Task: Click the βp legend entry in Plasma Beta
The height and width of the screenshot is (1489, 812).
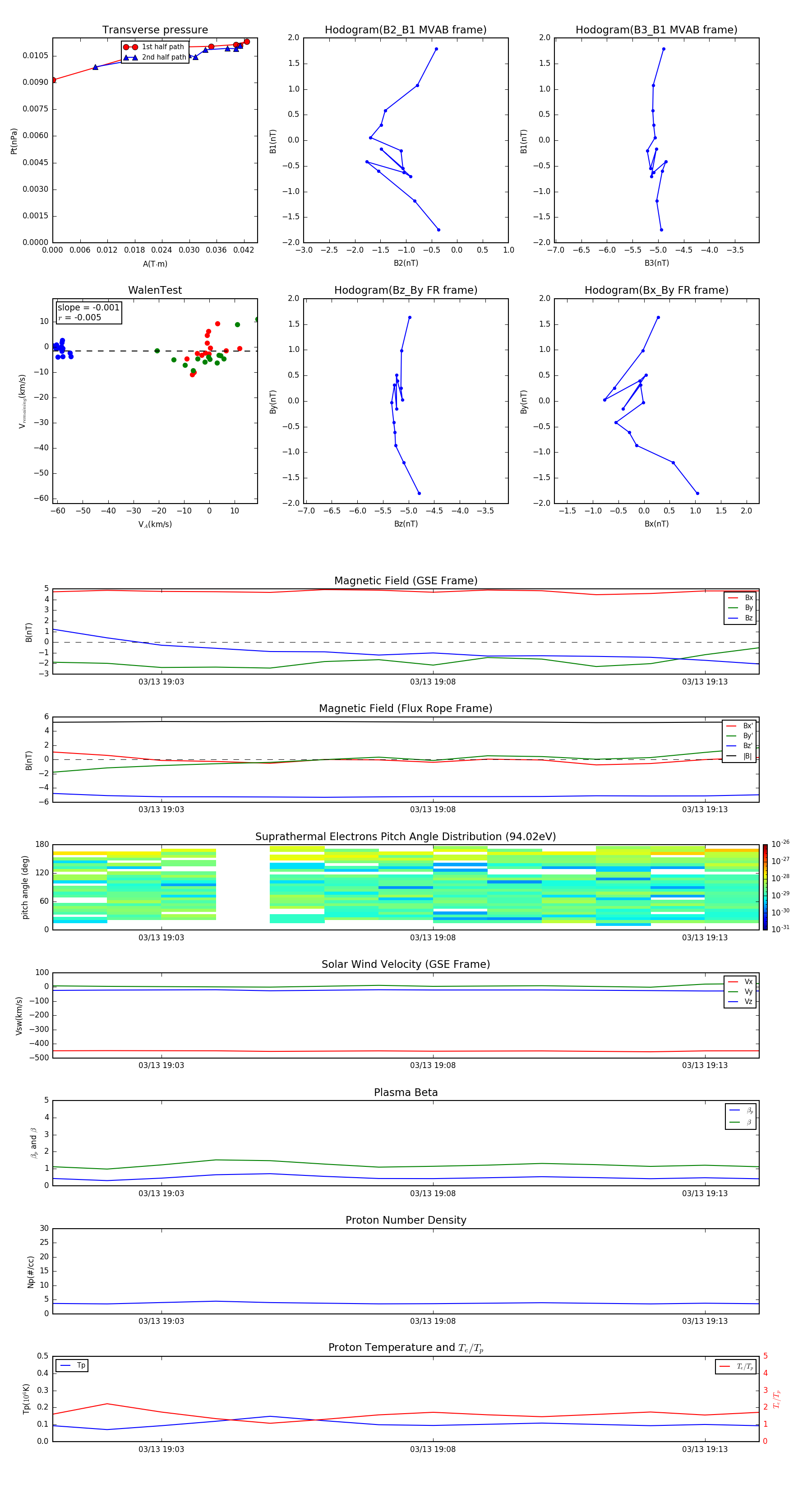Action: pos(741,1110)
